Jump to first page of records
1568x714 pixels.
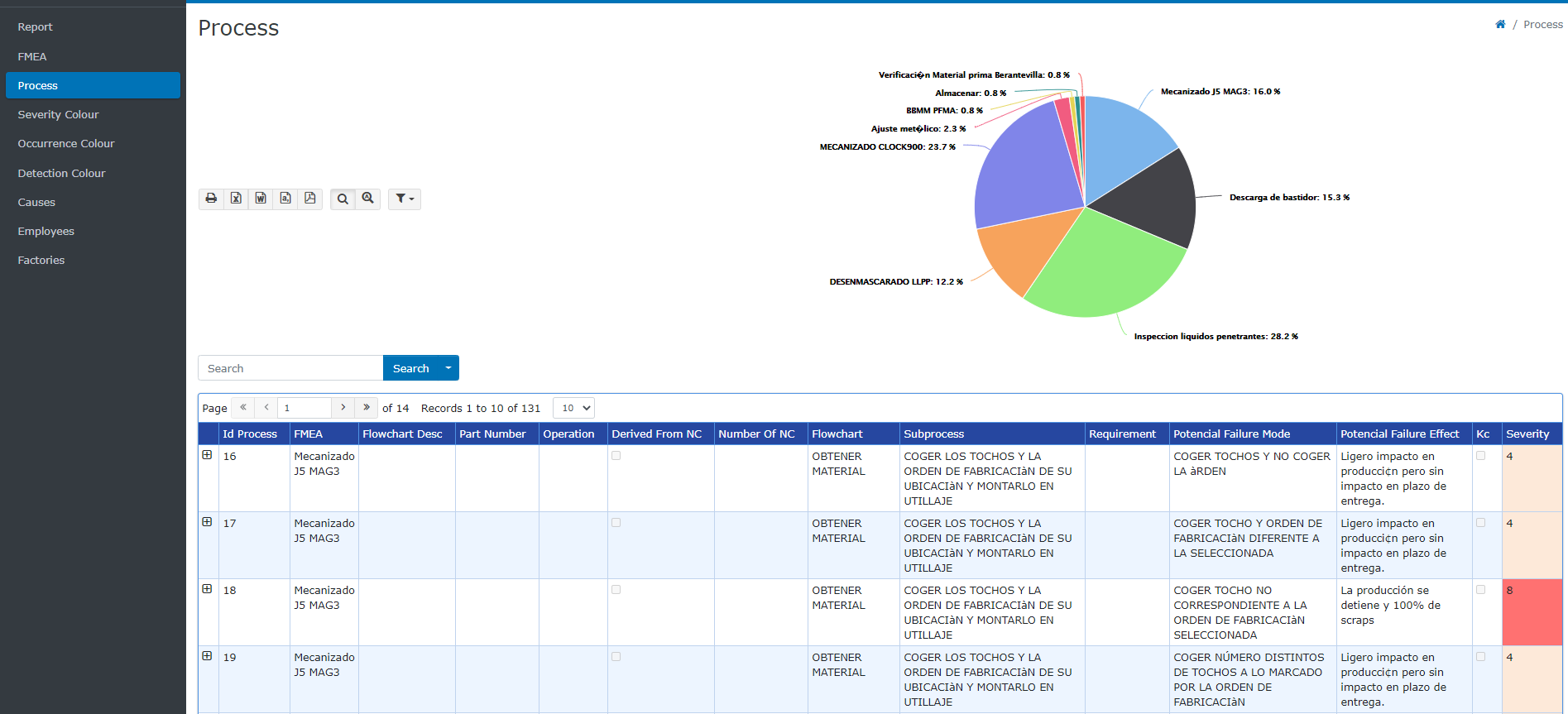242,407
